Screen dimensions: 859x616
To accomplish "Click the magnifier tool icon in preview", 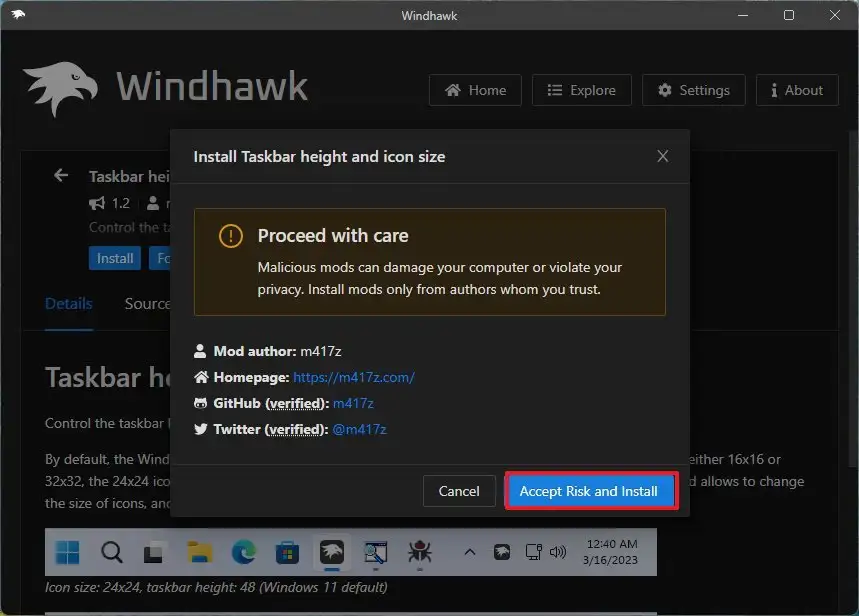I will pyautogui.click(x=376, y=552).
